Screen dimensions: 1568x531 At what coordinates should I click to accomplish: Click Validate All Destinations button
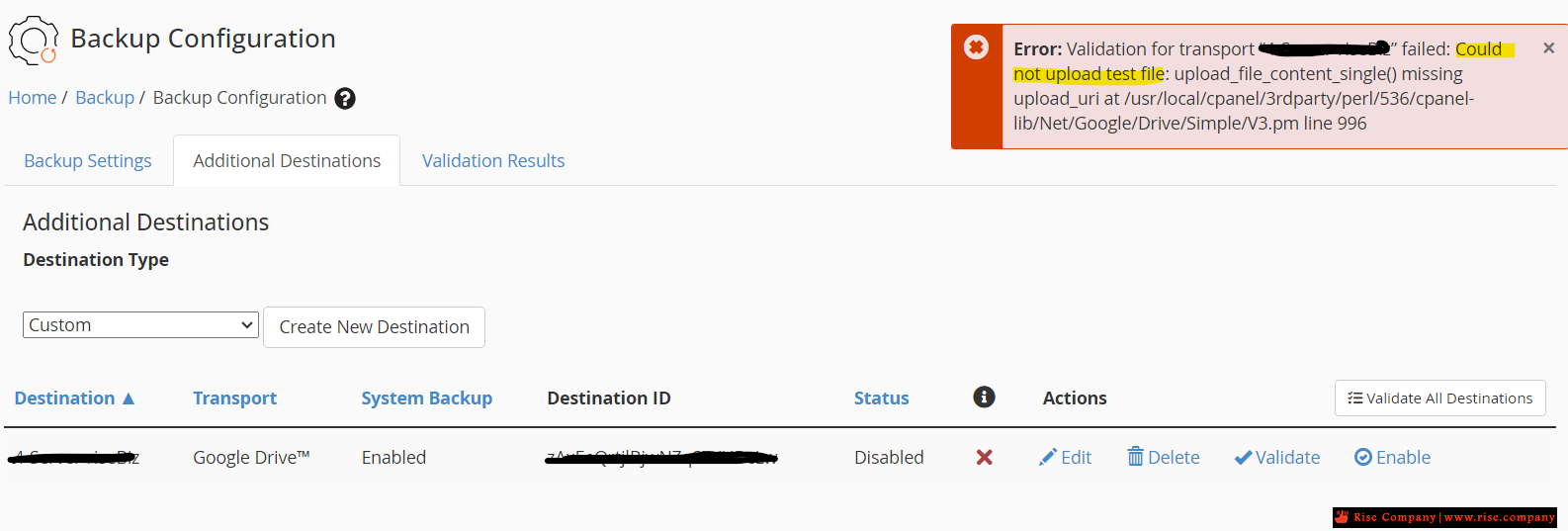click(x=1439, y=398)
